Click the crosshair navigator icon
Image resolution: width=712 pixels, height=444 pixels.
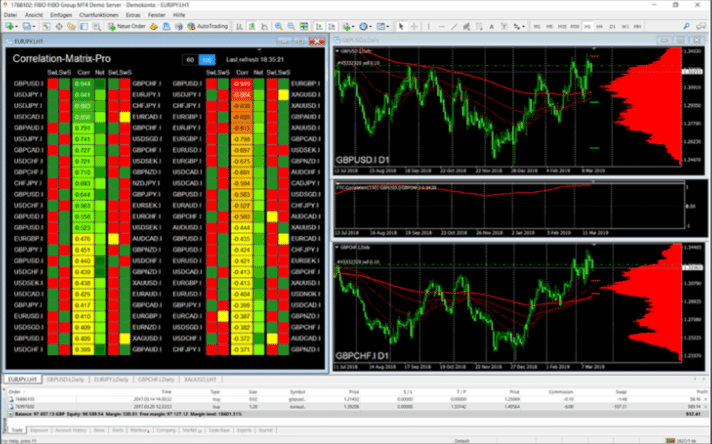(58, 27)
